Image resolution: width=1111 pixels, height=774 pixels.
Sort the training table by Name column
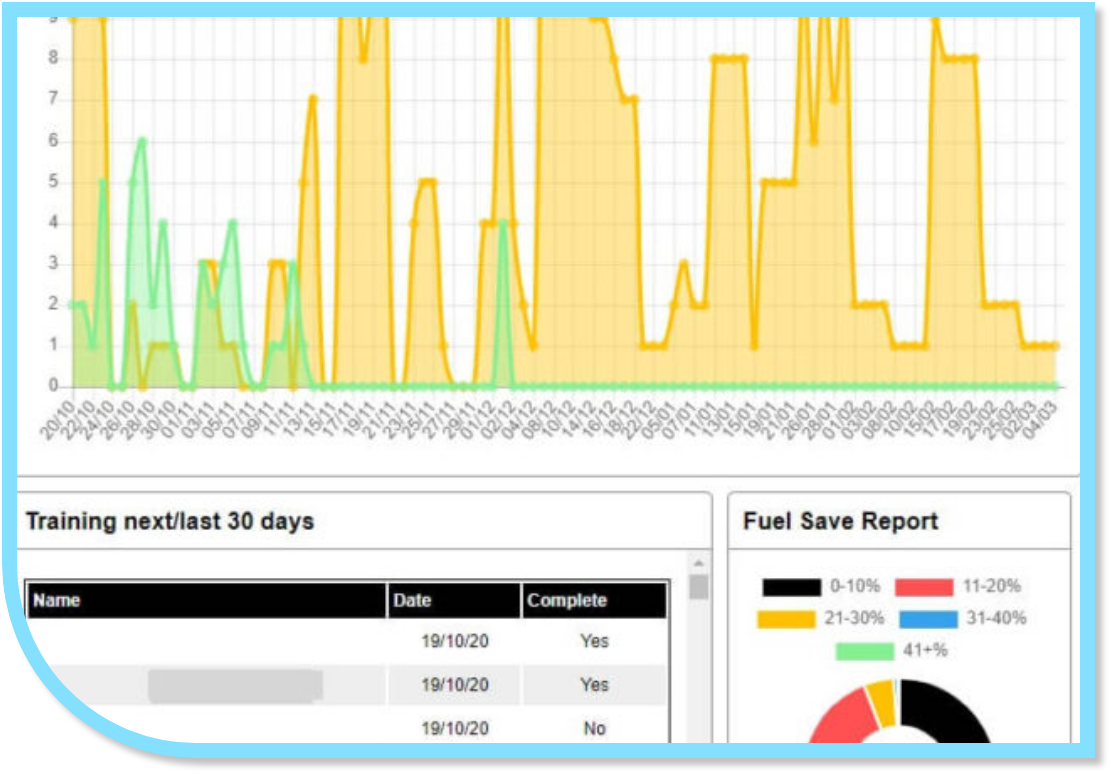(206, 600)
